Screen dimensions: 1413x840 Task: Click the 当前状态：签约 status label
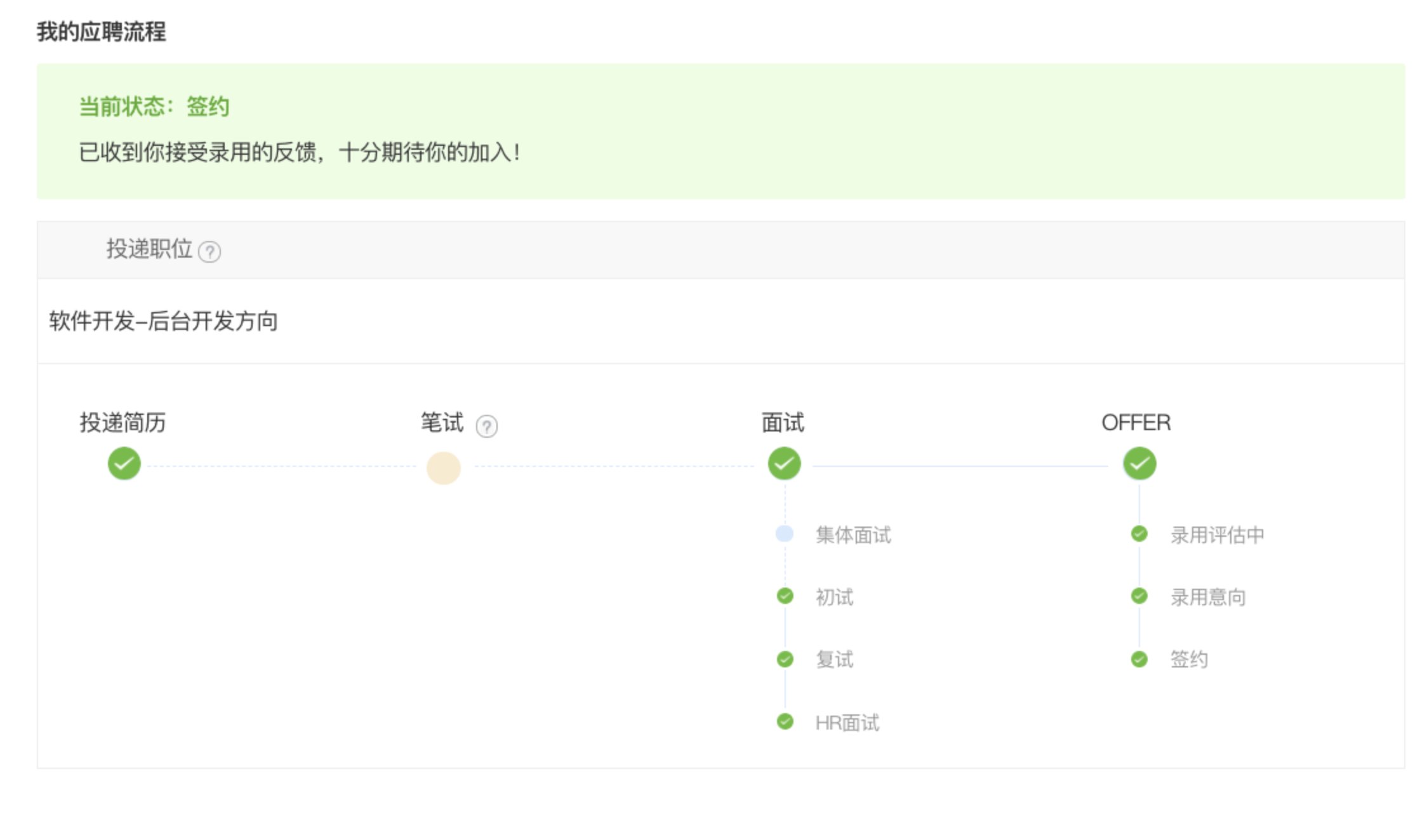click(x=152, y=107)
